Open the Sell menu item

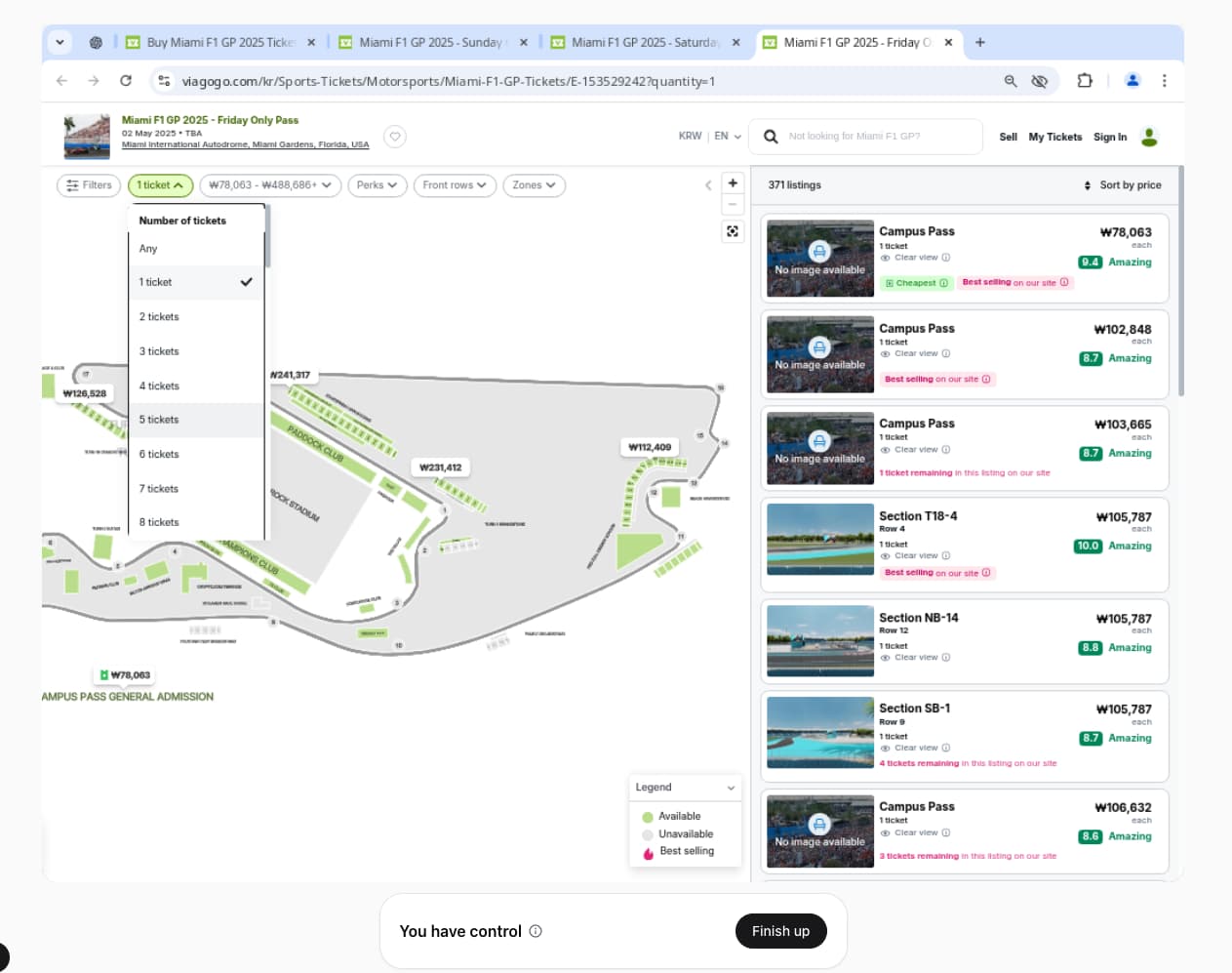1009,138
